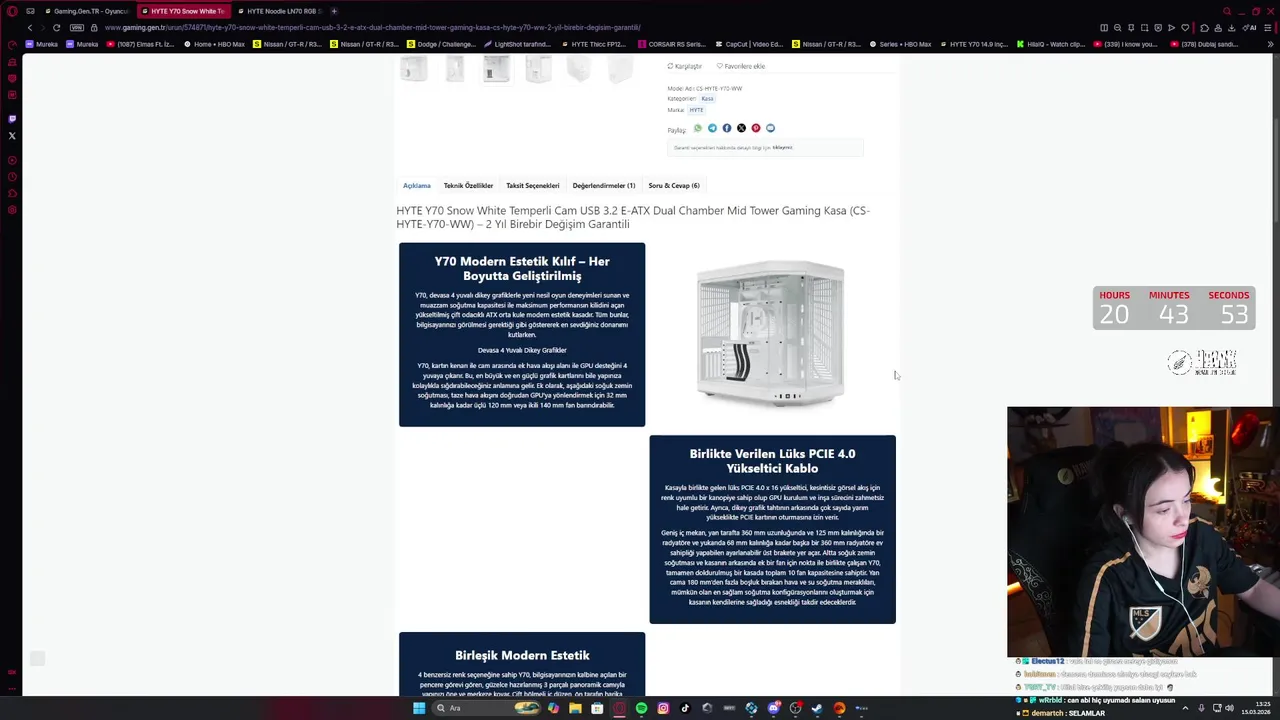Open the extensions cube icon
This screenshot has height=720, width=1280.
click(x=1204, y=28)
